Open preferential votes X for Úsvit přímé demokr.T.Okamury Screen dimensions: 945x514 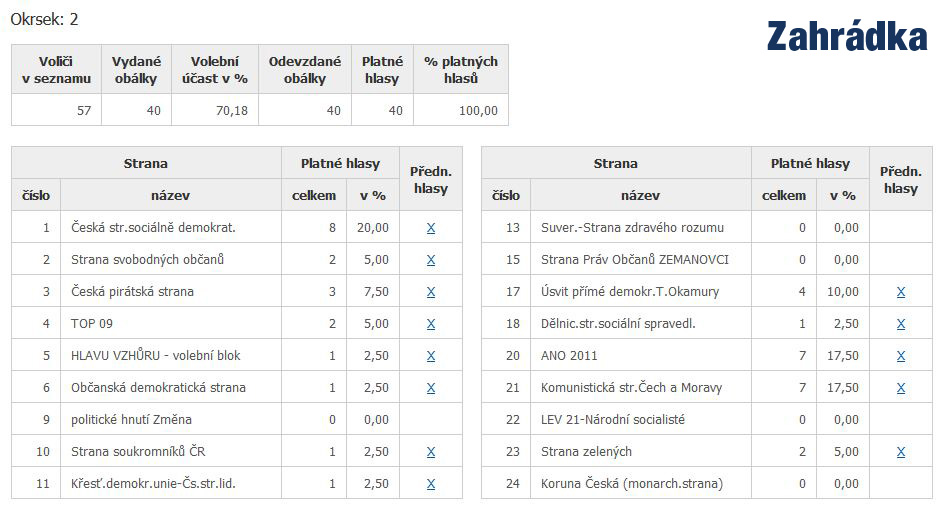901,292
